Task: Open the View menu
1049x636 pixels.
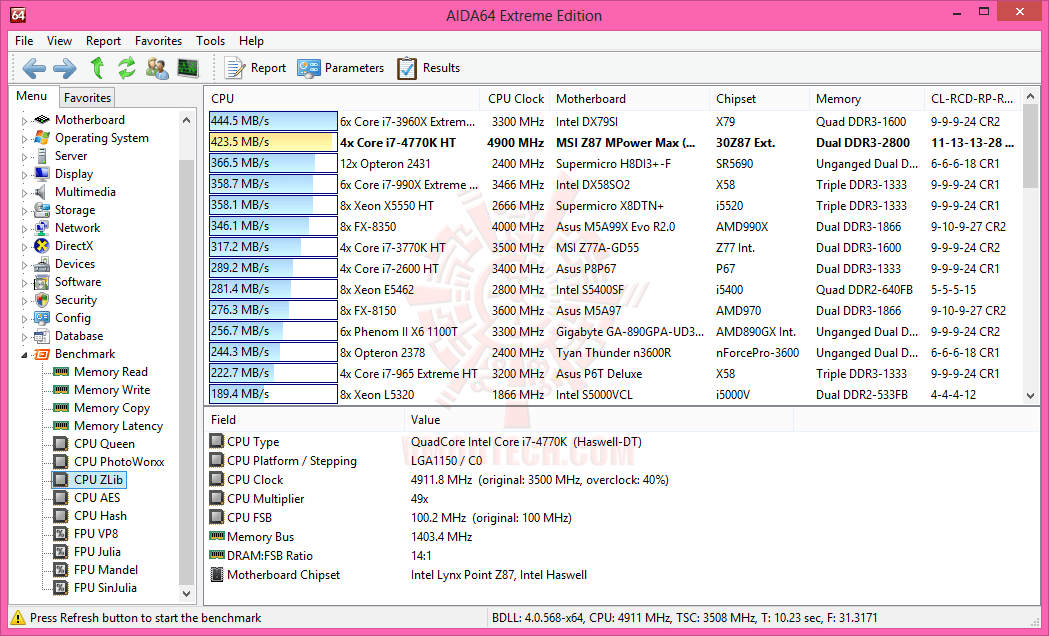Action: click(59, 41)
